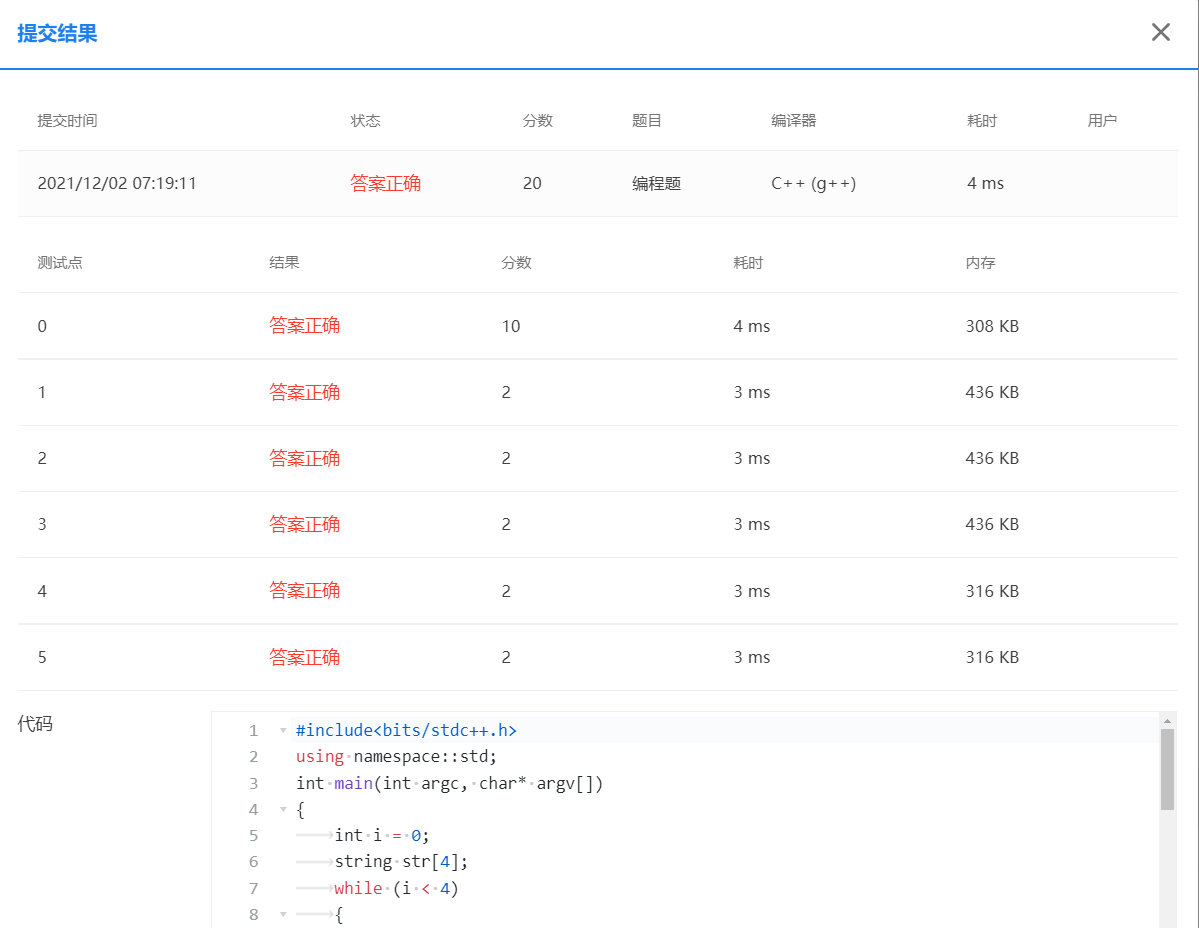Open the 答案正确 result for test point 0
The width and height of the screenshot is (1199, 928).
coord(305,325)
